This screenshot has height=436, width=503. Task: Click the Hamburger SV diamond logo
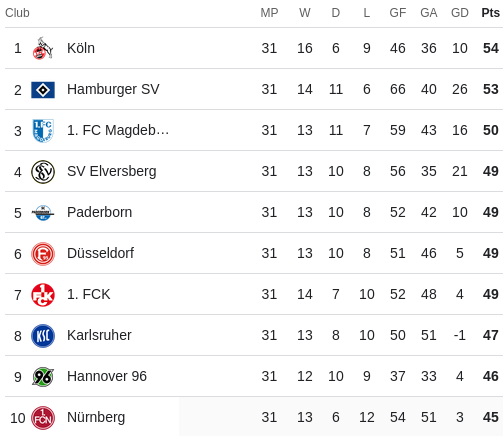click(x=43, y=90)
